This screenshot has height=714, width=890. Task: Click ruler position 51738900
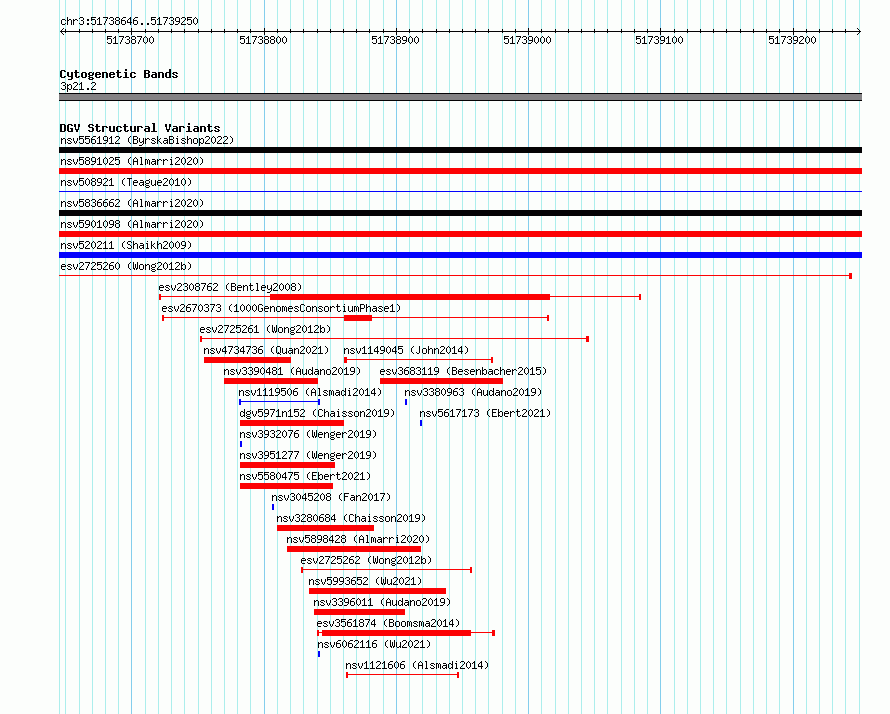(396, 40)
